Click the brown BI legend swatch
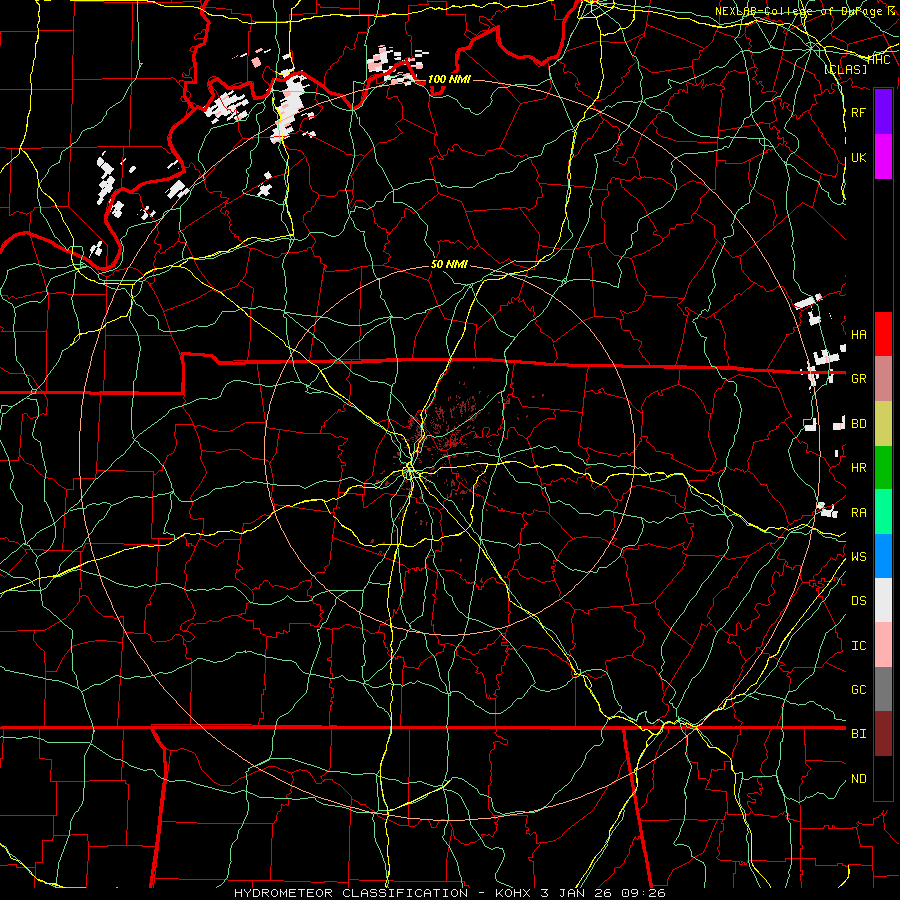Image resolution: width=900 pixels, height=900 pixels. click(883, 734)
